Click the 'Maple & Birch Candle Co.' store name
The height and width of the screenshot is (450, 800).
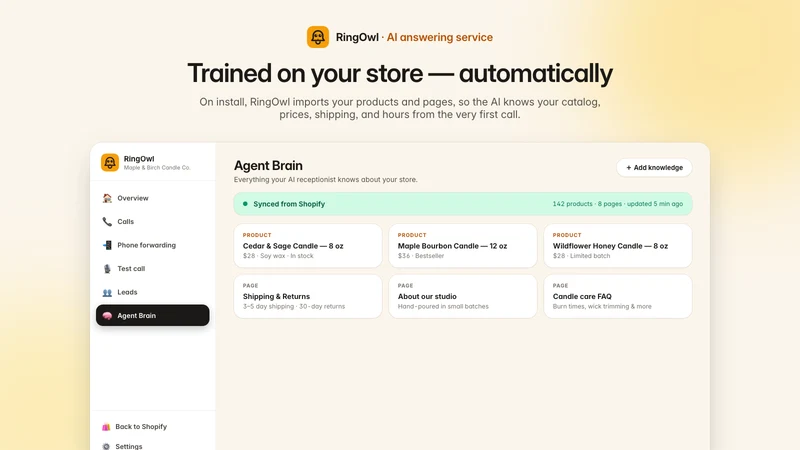[157, 168]
